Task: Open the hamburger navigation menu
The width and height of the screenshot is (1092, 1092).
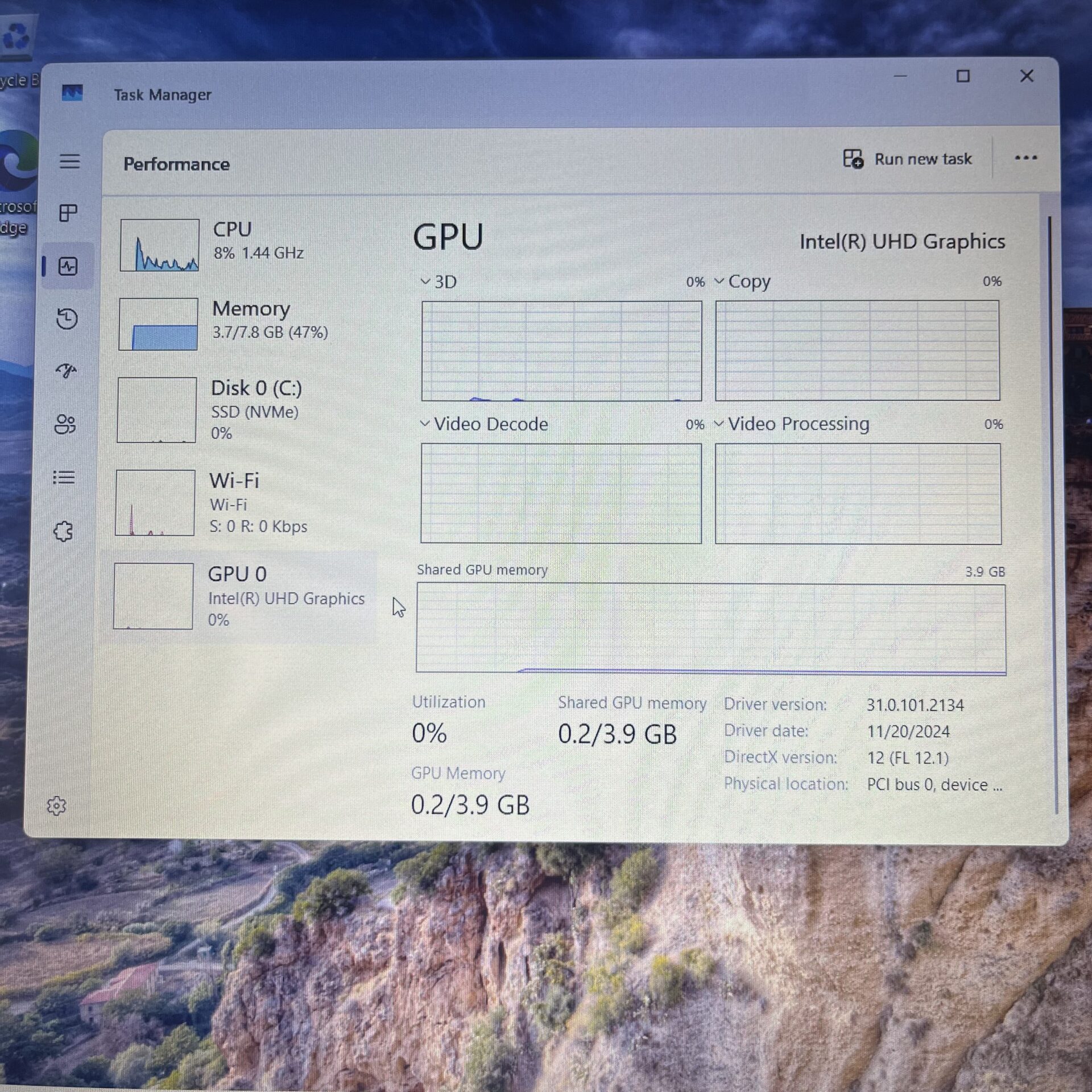Action: [x=69, y=161]
